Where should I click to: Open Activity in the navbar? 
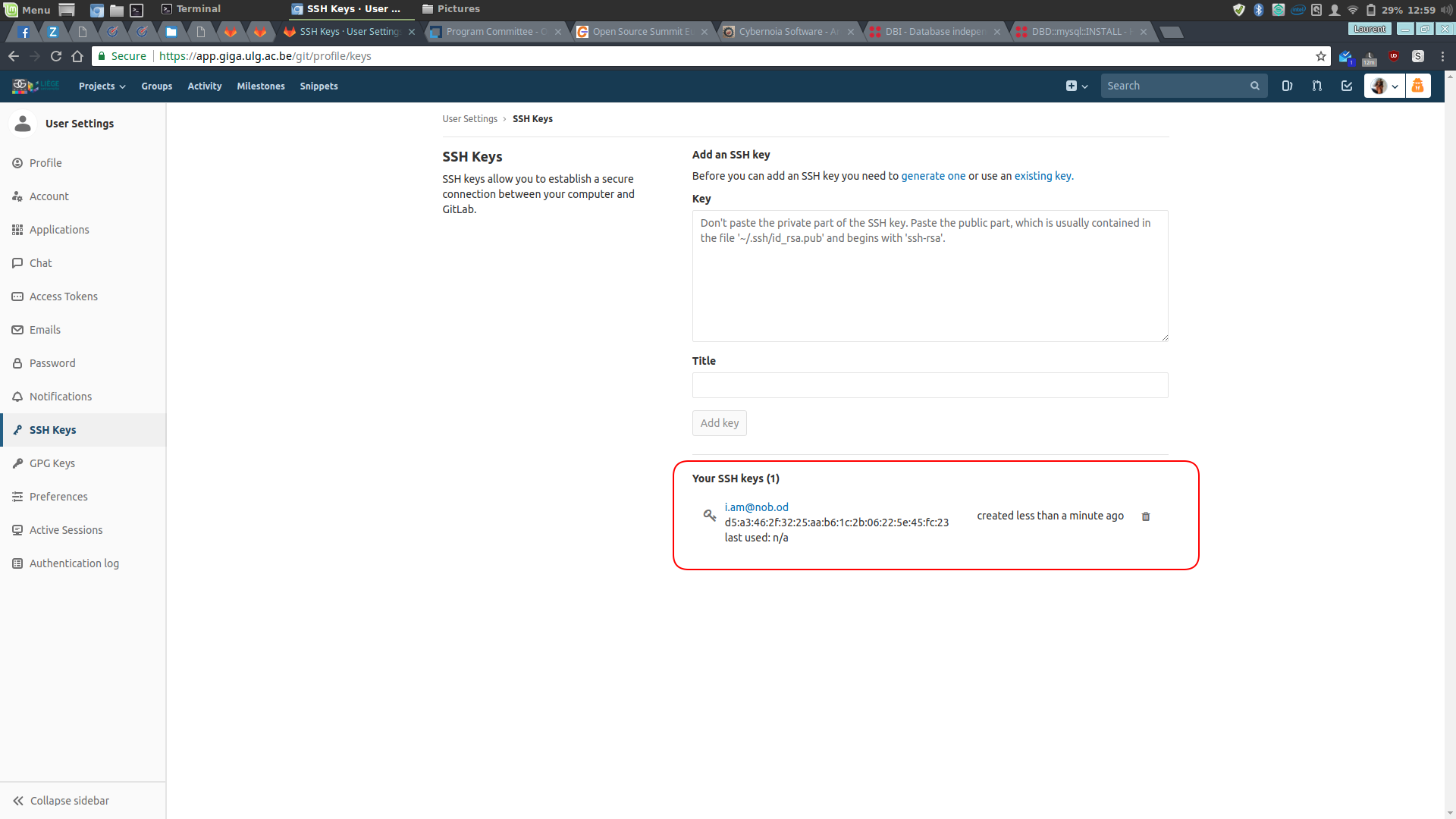(x=205, y=86)
